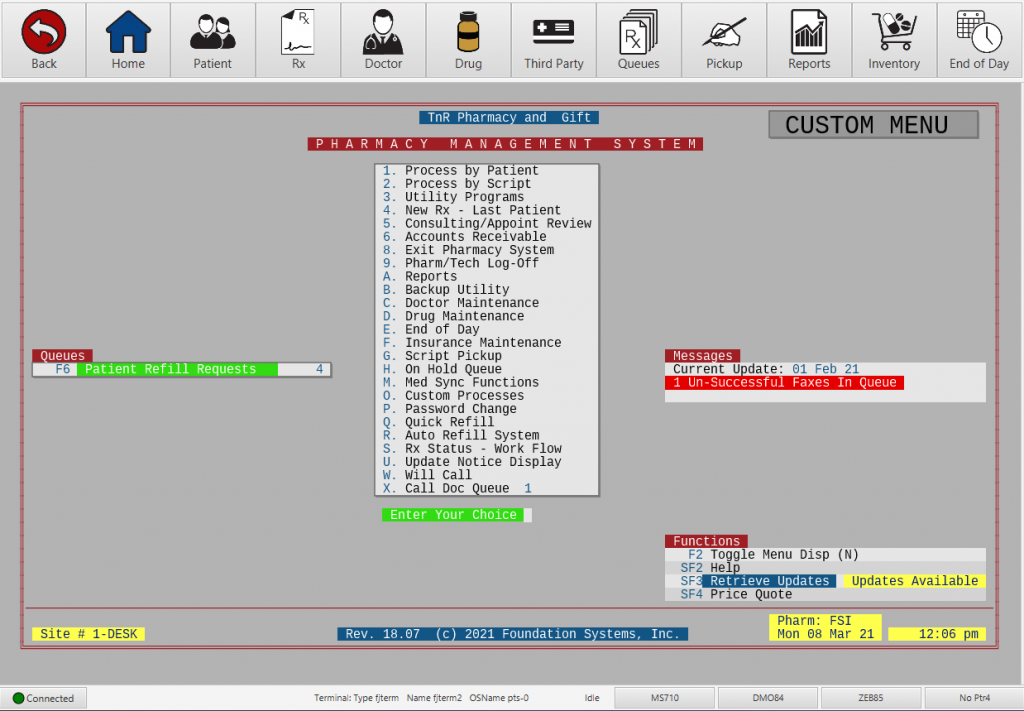Go to the Home icon
The image size is (1024, 711).
pos(128,32)
